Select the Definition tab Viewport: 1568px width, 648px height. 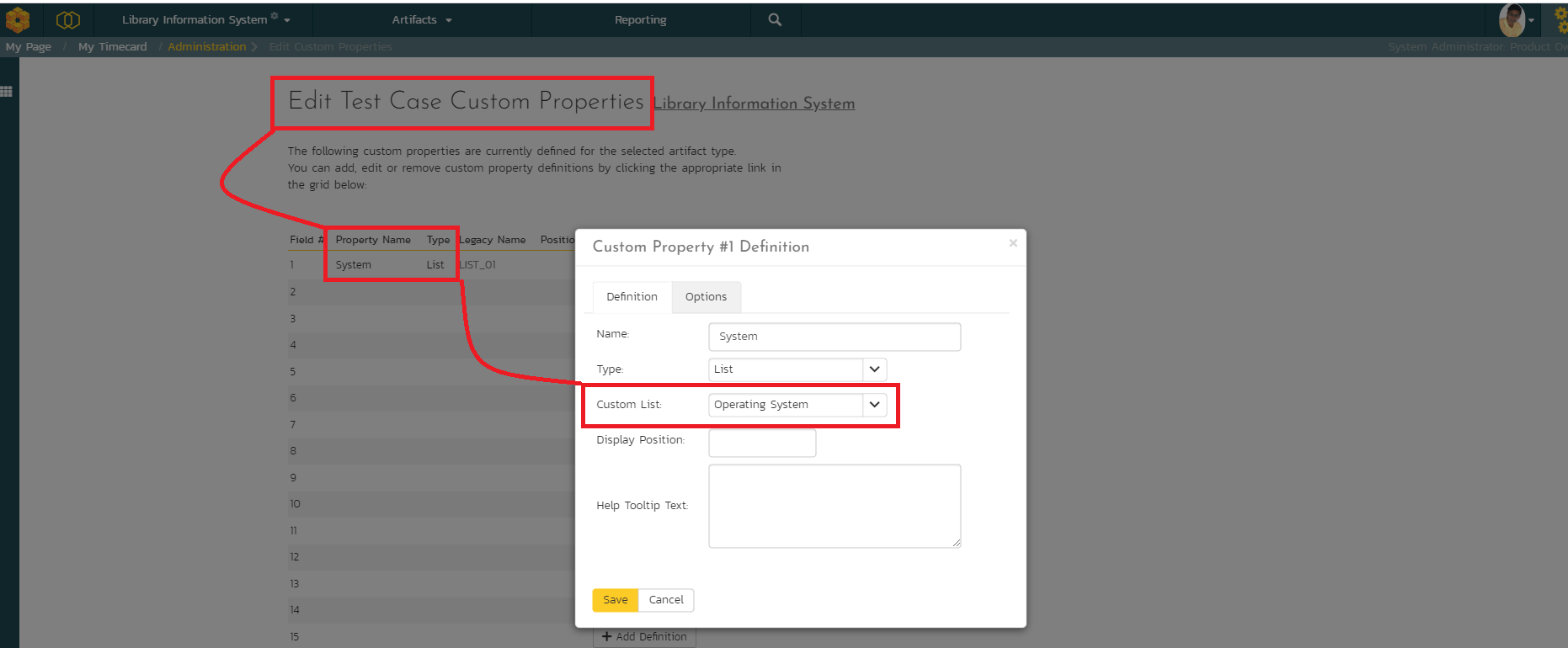pos(632,297)
